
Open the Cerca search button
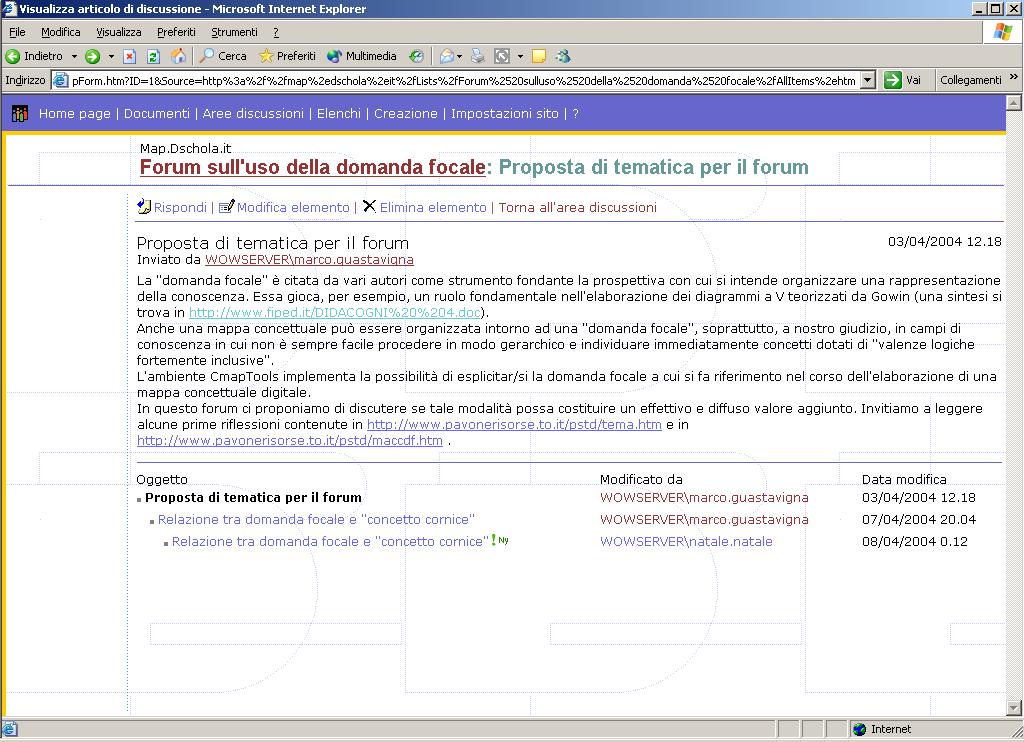[x=223, y=56]
